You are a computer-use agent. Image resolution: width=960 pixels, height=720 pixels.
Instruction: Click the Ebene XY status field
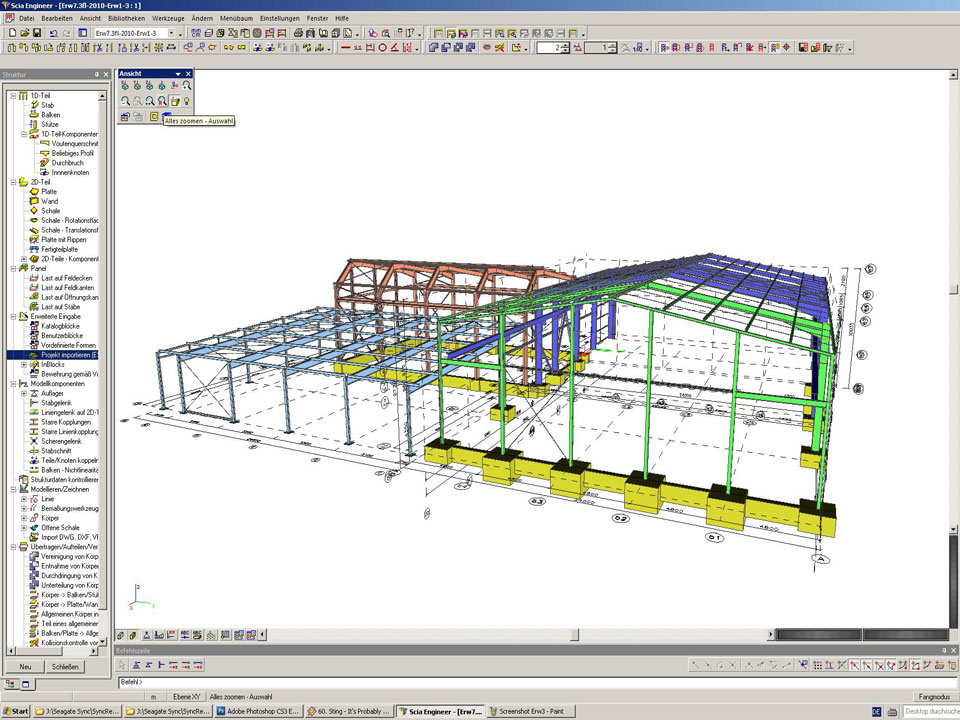[186, 696]
